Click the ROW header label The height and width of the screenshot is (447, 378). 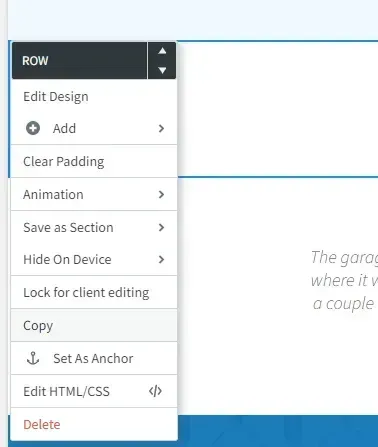pyautogui.click(x=35, y=61)
